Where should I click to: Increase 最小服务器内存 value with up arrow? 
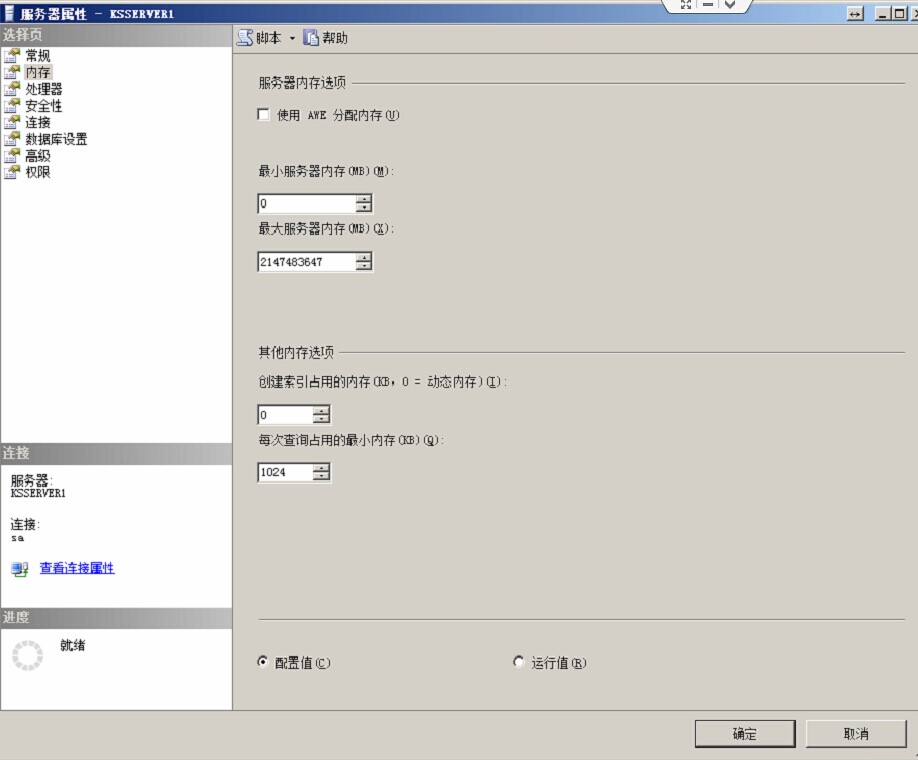pyautogui.click(x=364, y=199)
